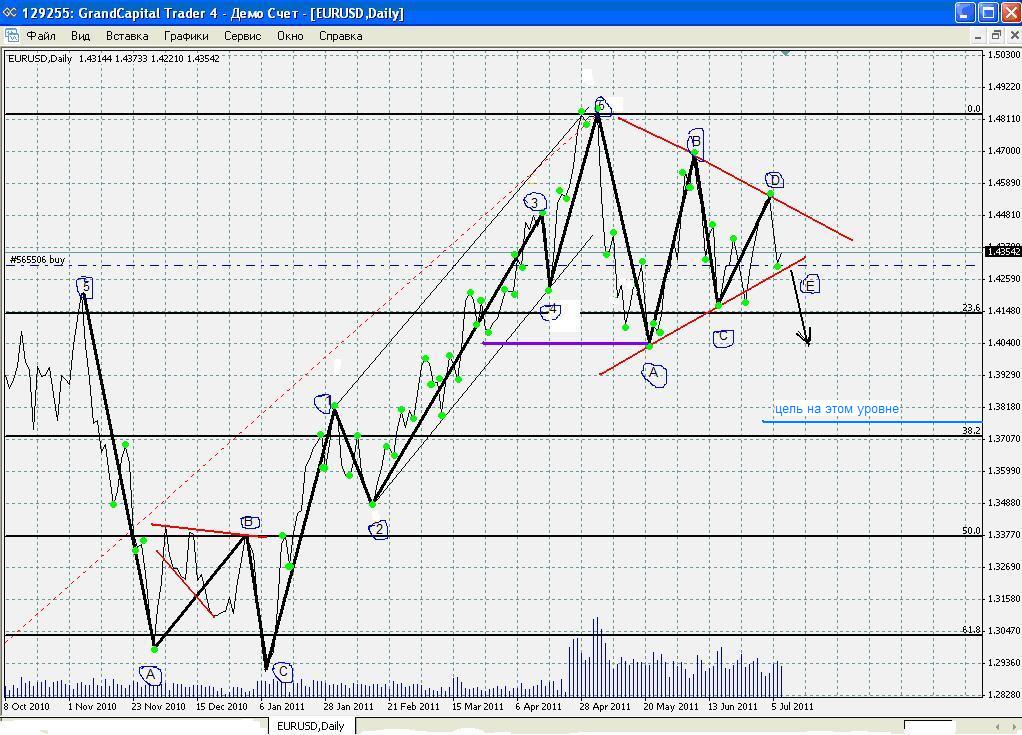Click the 1.45890 price scale label
The width and height of the screenshot is (1022, 735).
(1004, 182)
